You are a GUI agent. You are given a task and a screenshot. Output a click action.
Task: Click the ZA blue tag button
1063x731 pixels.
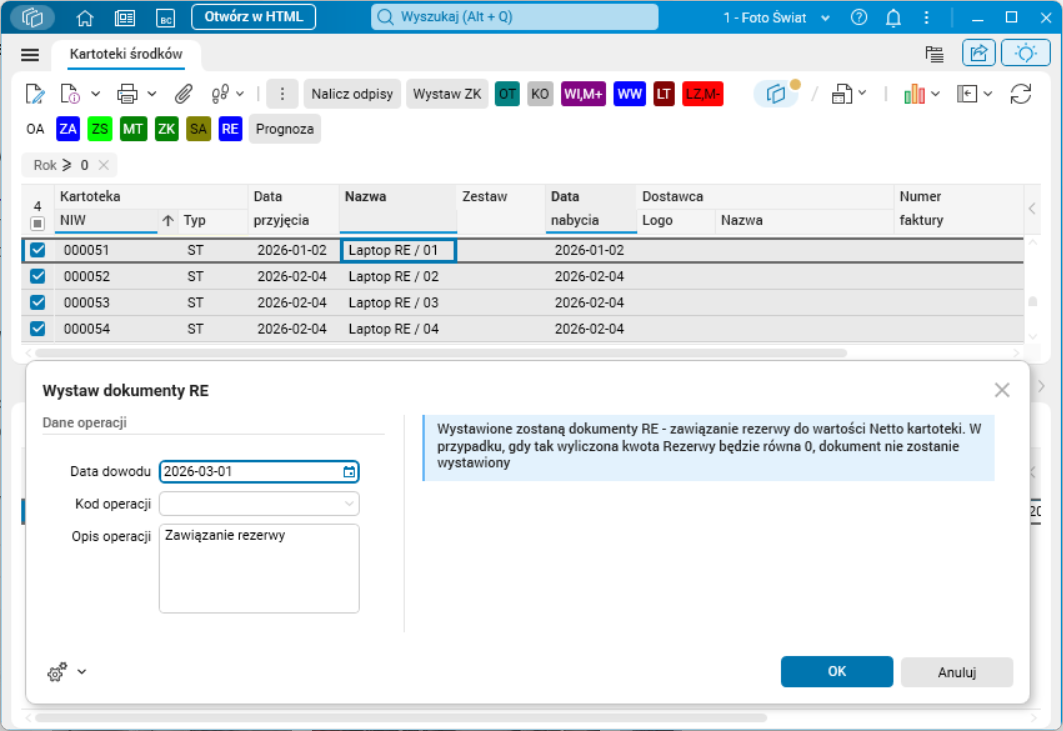68,129
